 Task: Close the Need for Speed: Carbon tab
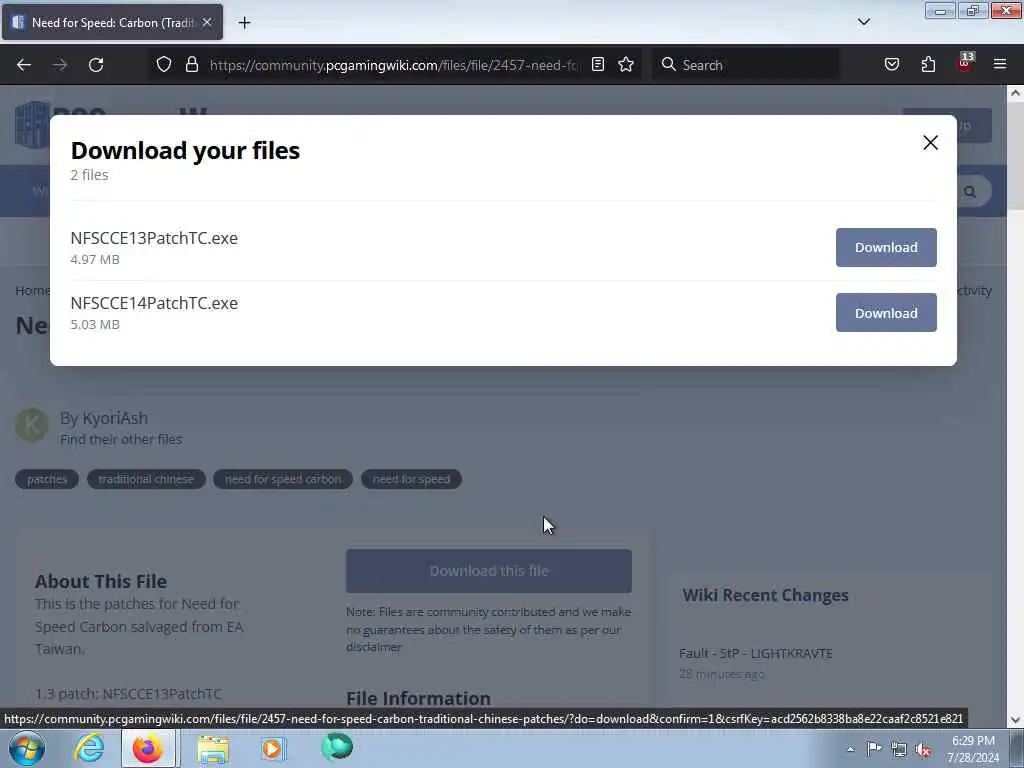pyautogui.click(x=207, y=22)
